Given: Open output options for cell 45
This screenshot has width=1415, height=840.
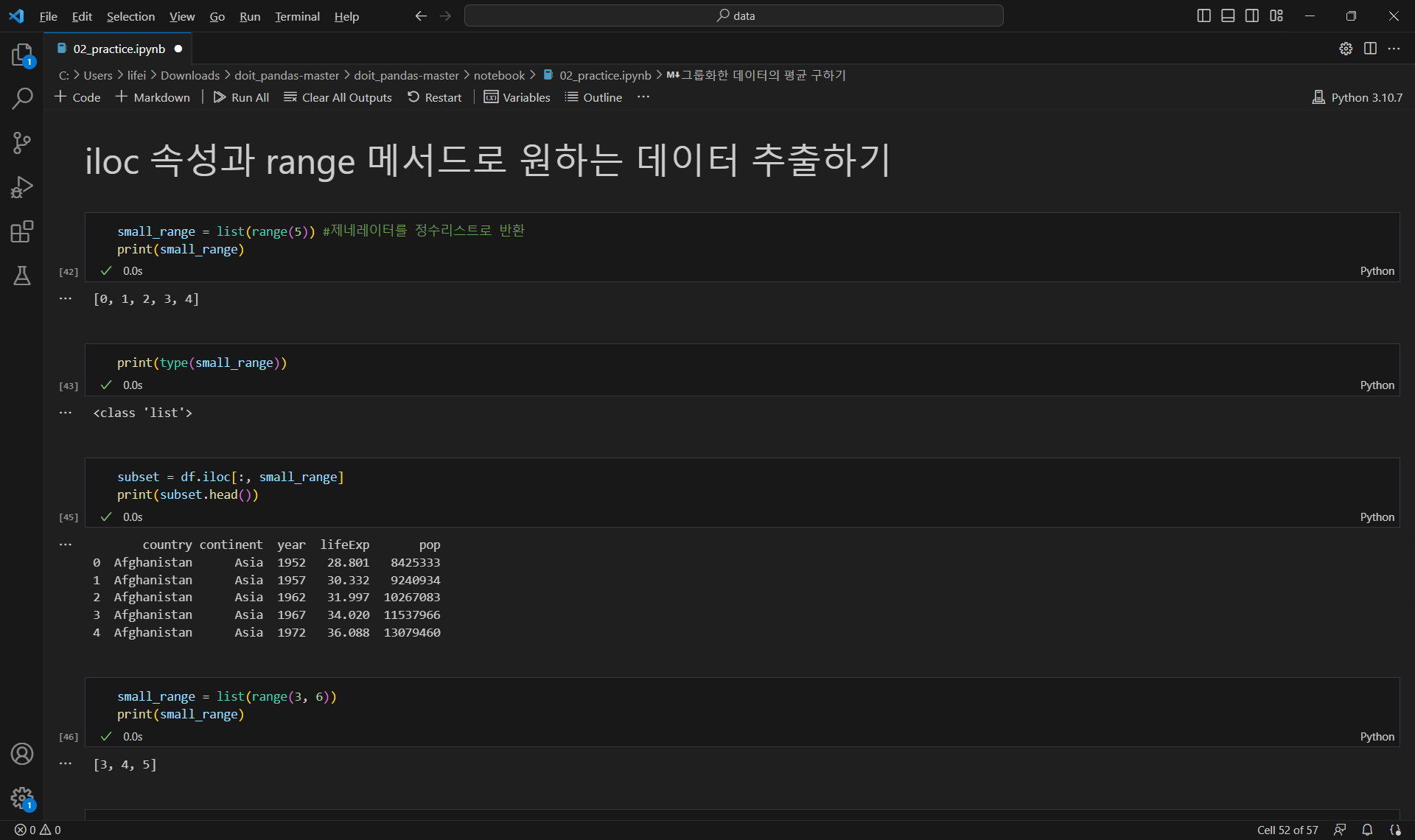Looking at the screenshot, I should click(66, 545).
